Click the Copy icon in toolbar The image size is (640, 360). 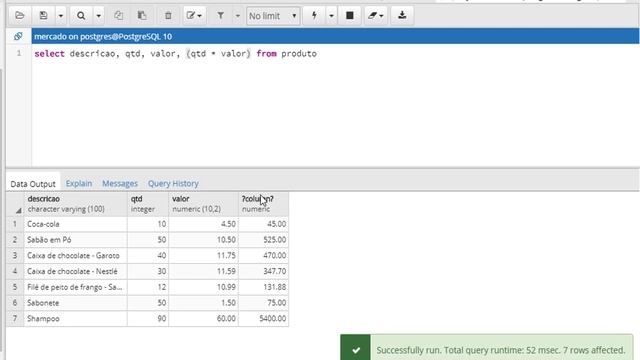(118, 16)
